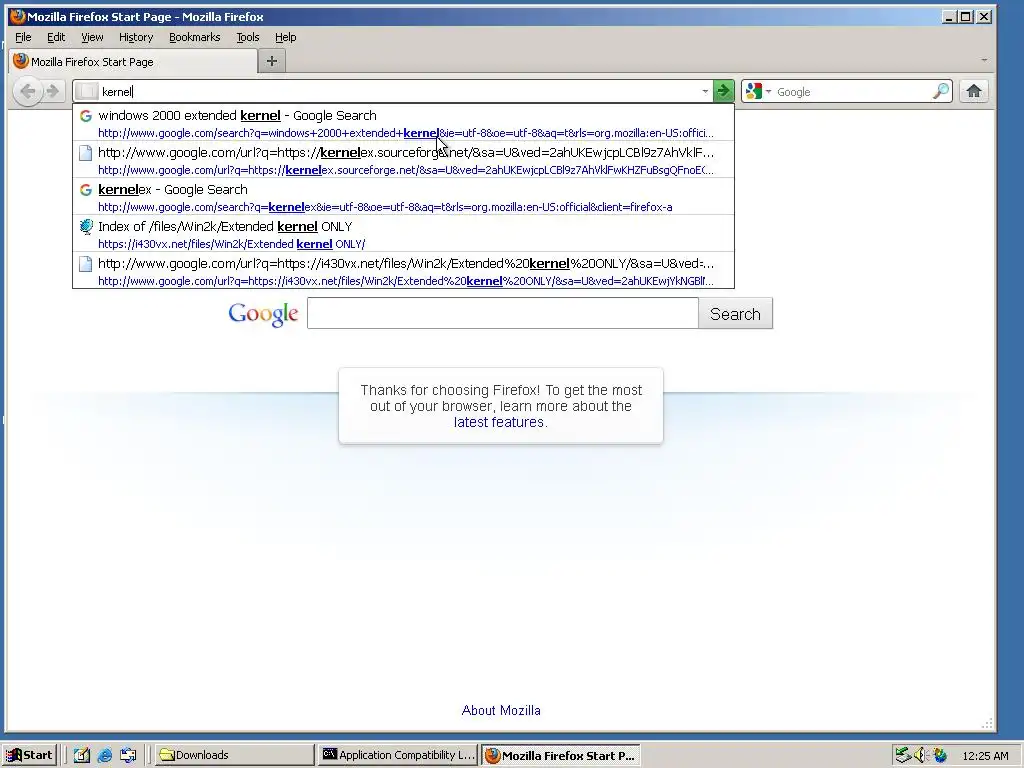Screen dimensions: 1024x768
Task: Open the History menu
Action: point(135,37)
